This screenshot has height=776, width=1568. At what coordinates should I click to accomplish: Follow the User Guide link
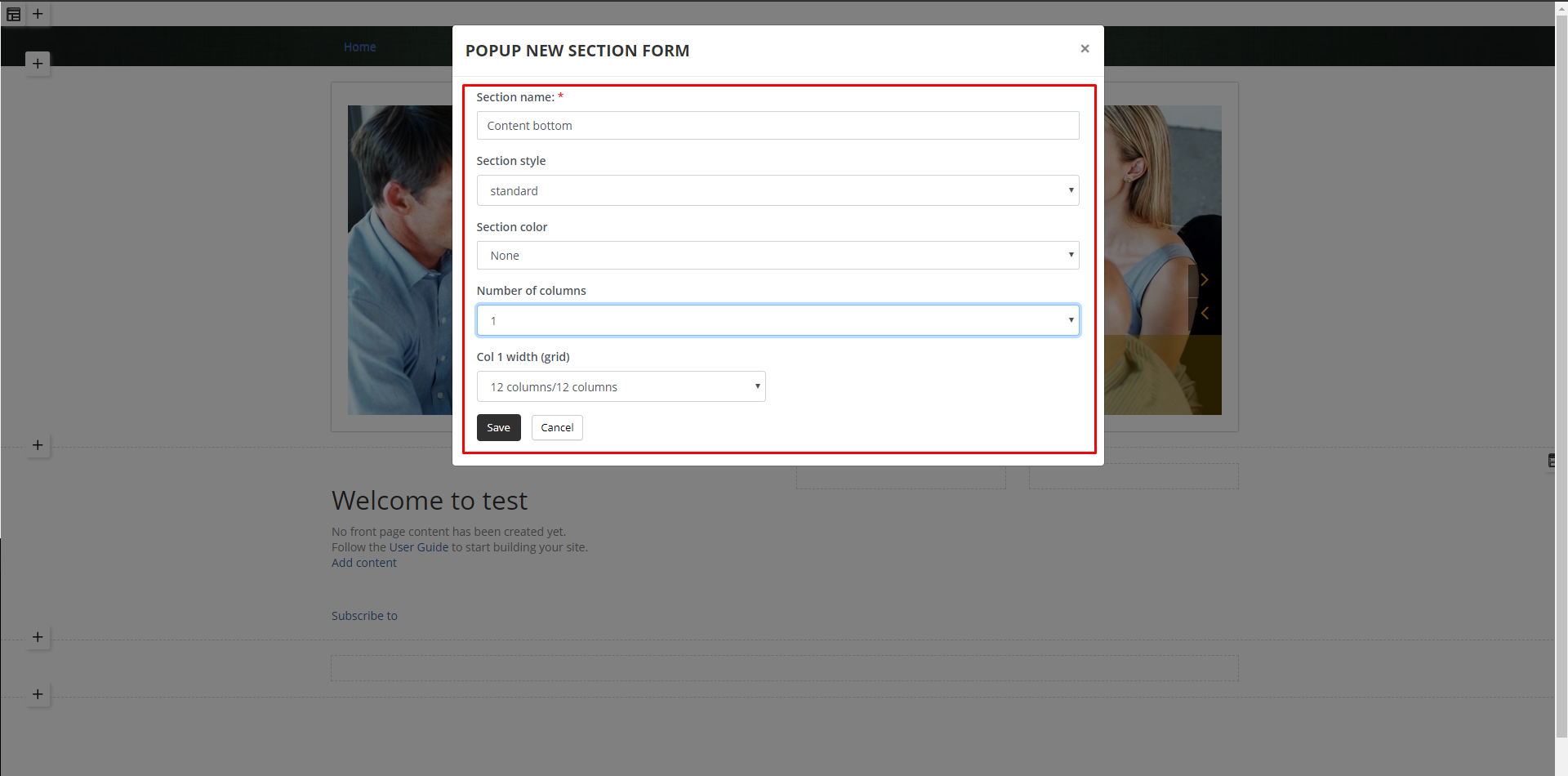(x=419, y=547)
